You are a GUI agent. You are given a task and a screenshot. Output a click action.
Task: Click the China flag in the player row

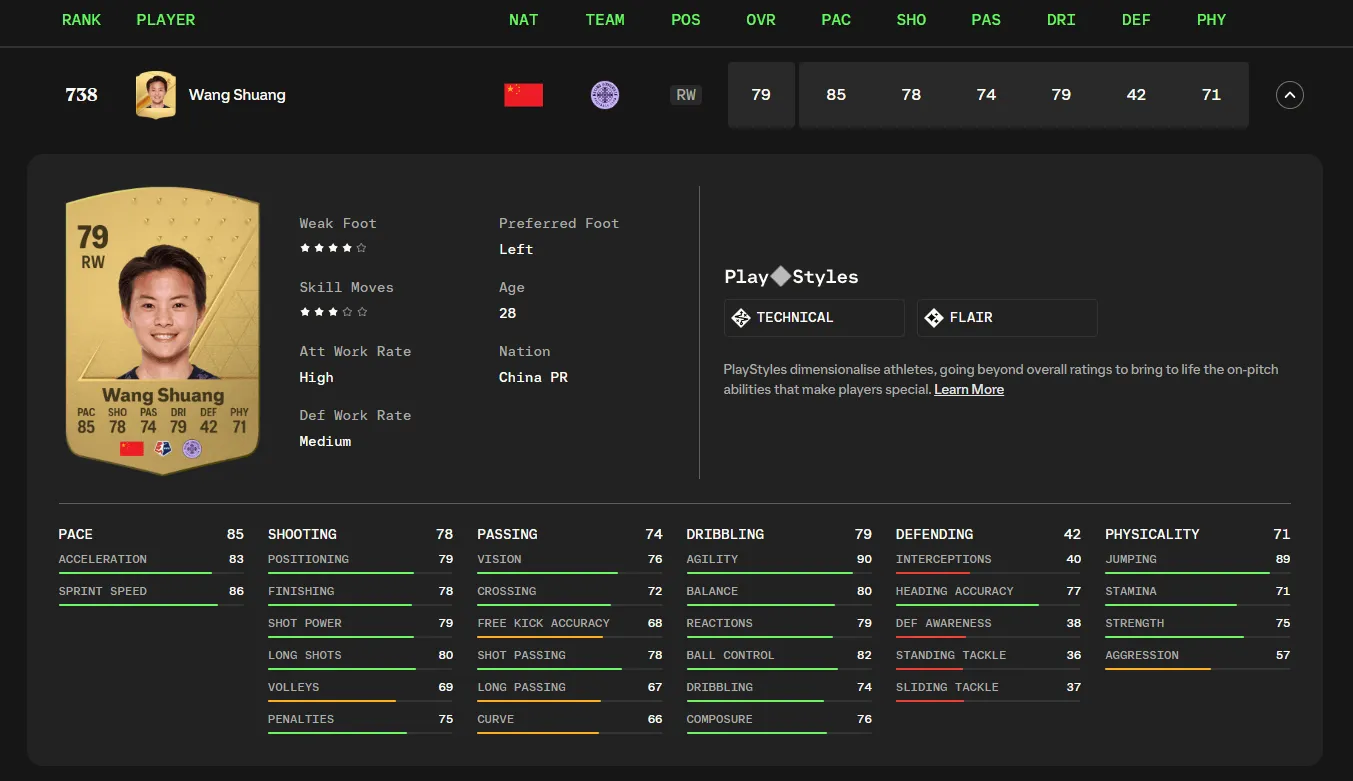[524, 95]
